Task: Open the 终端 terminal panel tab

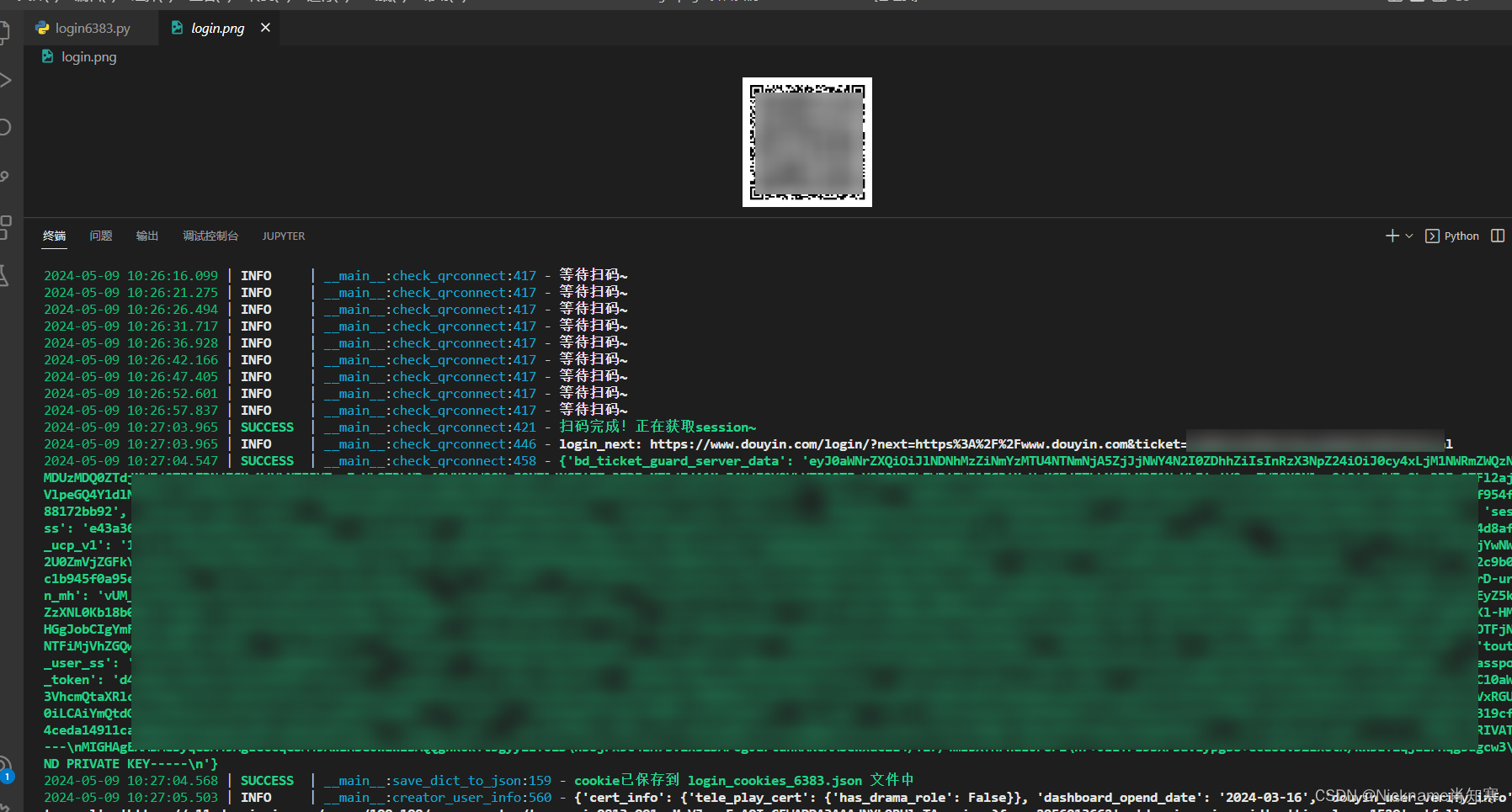Action: click(55, 236)
